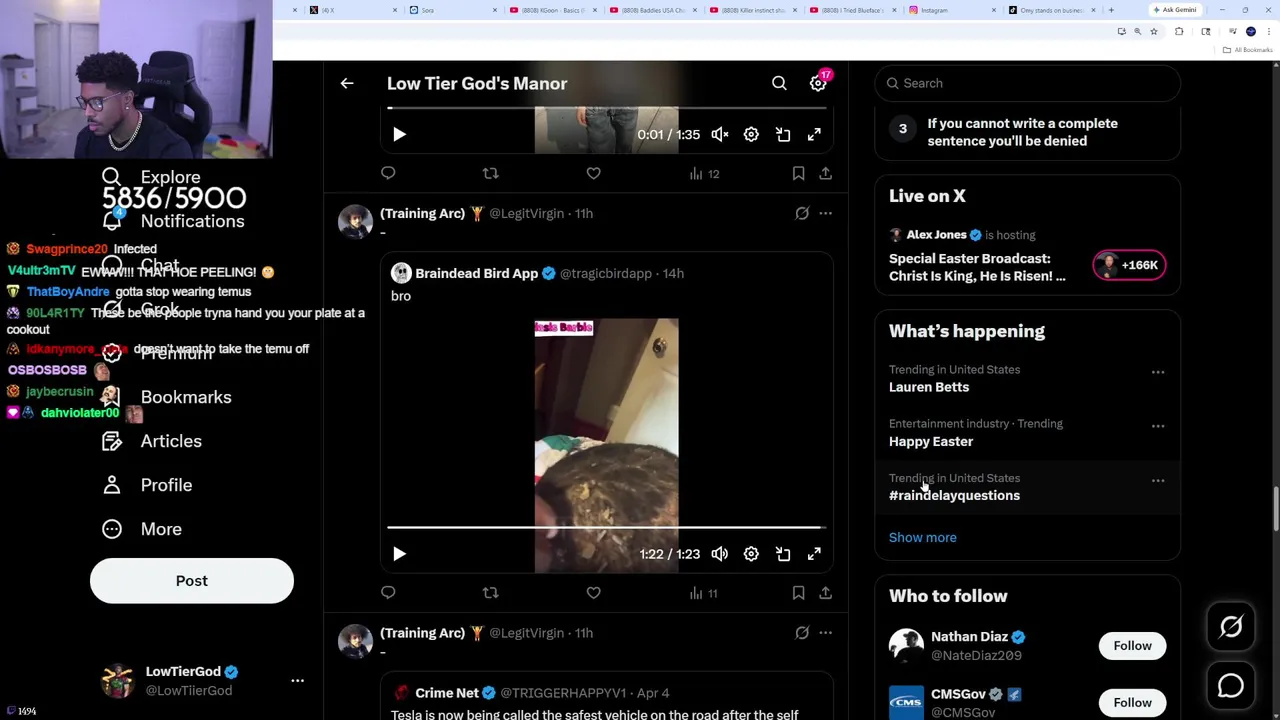This screenshot has width=1280, height=720.
Task: Share the post with 11 views
Action: pos(825,593)
